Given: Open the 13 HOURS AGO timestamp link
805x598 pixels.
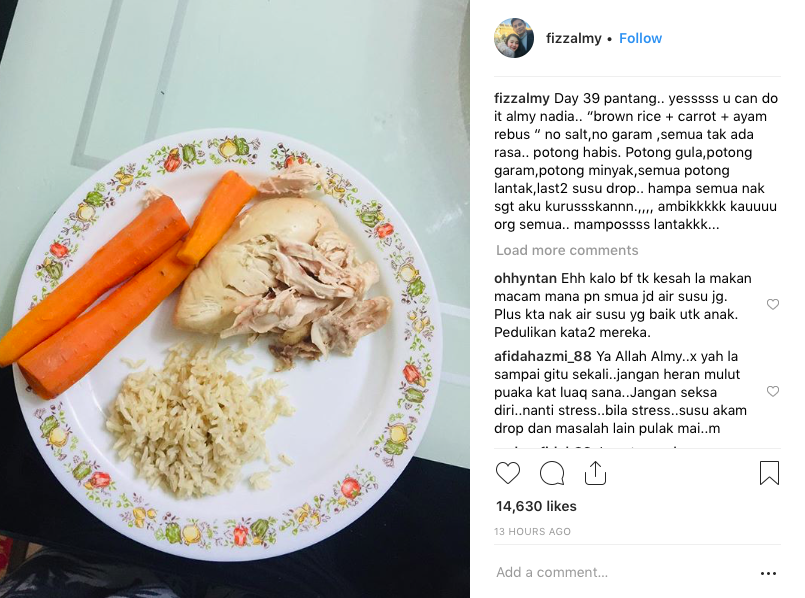Looking at the screenshot, I should (532, 532).
